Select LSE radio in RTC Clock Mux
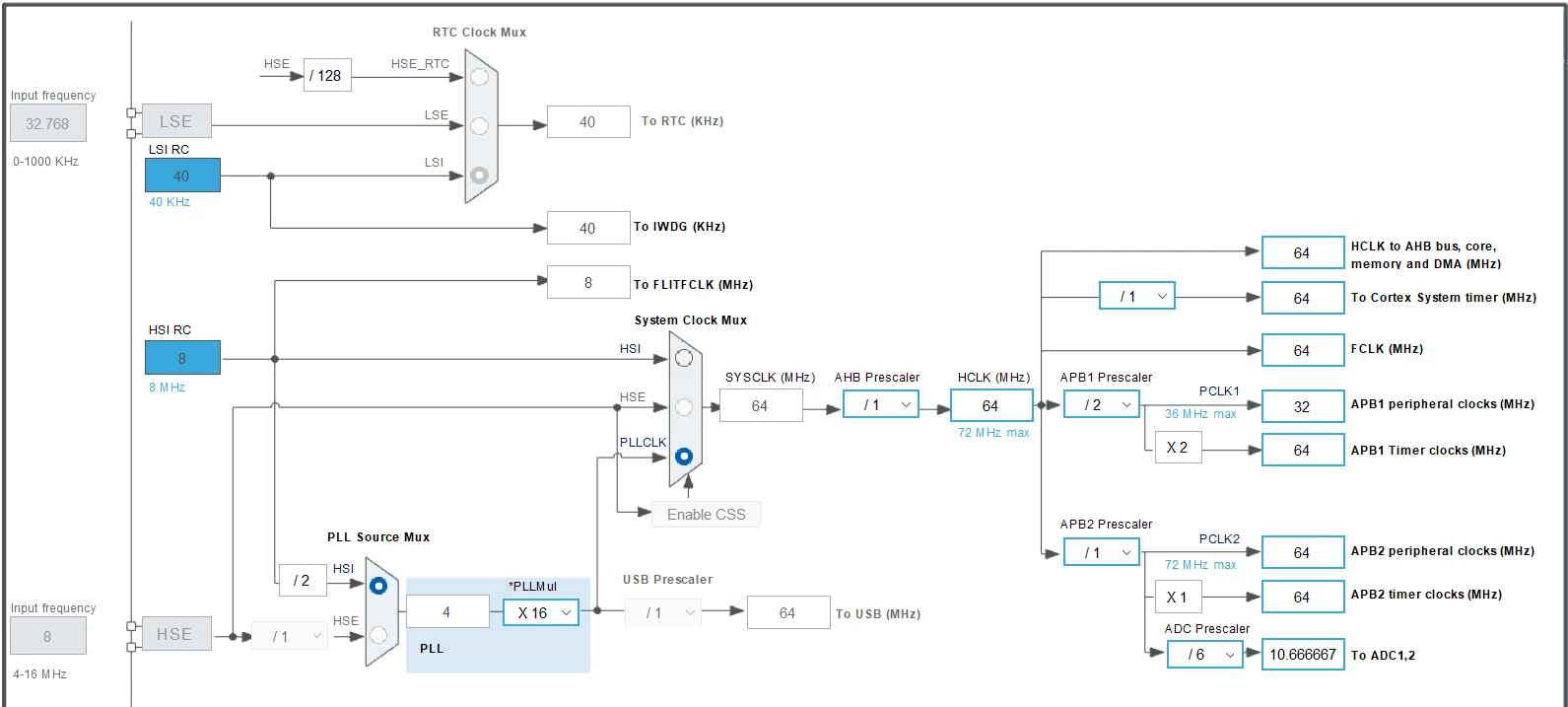The height and width of the screenshot is (707, 1568). point(479,126)
